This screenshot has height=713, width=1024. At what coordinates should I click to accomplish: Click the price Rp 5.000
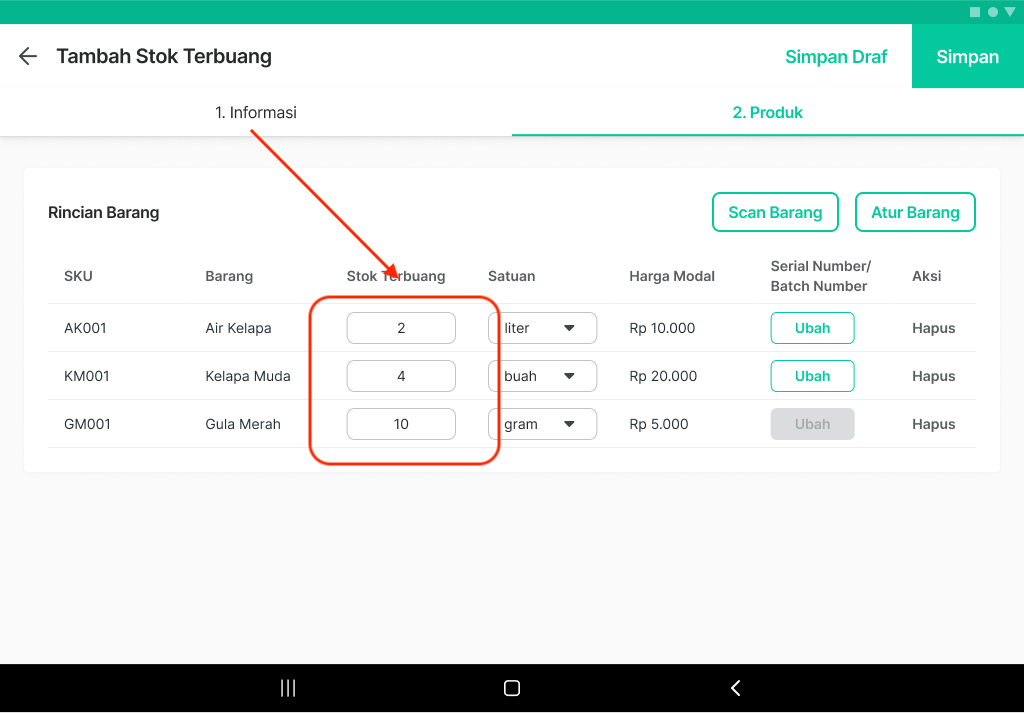(x=659, y=424)
